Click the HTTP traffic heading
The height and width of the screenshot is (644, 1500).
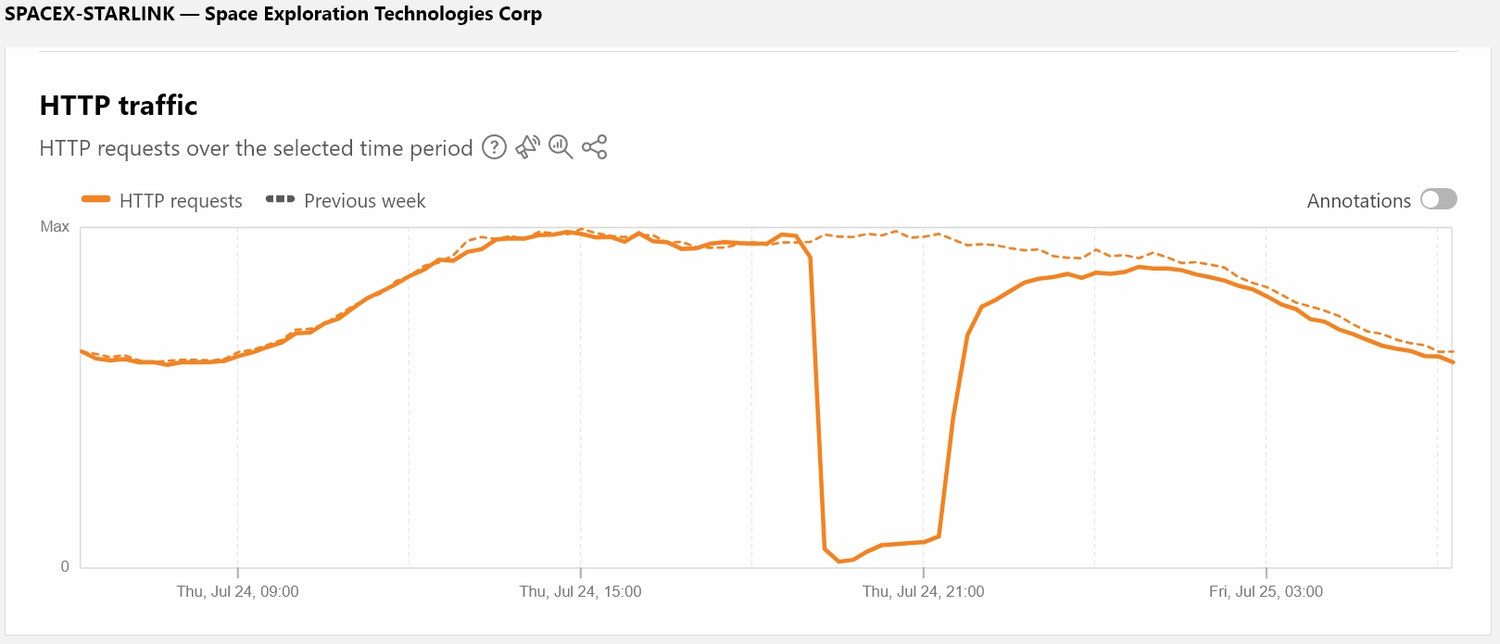[x=117, y=105]
